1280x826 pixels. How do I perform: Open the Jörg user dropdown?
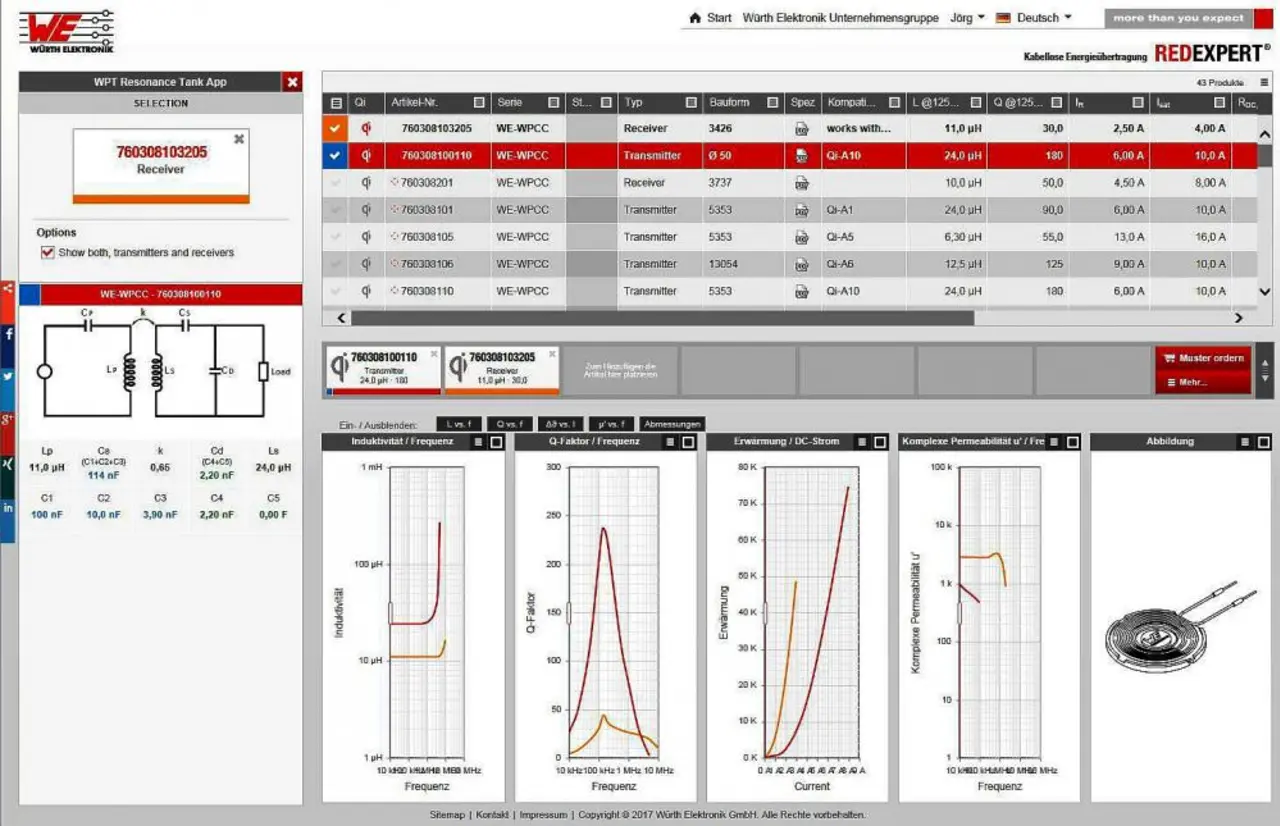tap(967, 18)
